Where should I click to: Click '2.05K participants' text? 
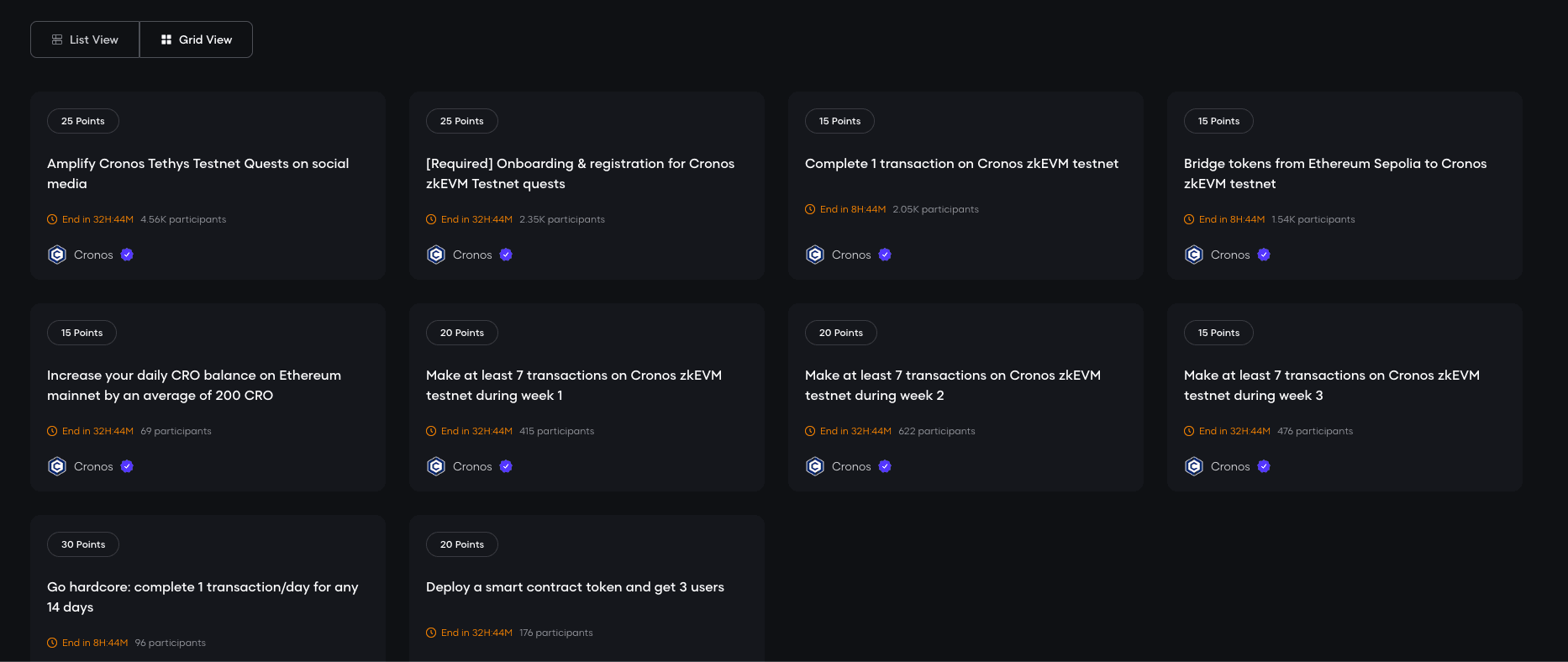[x=935, y=209]
